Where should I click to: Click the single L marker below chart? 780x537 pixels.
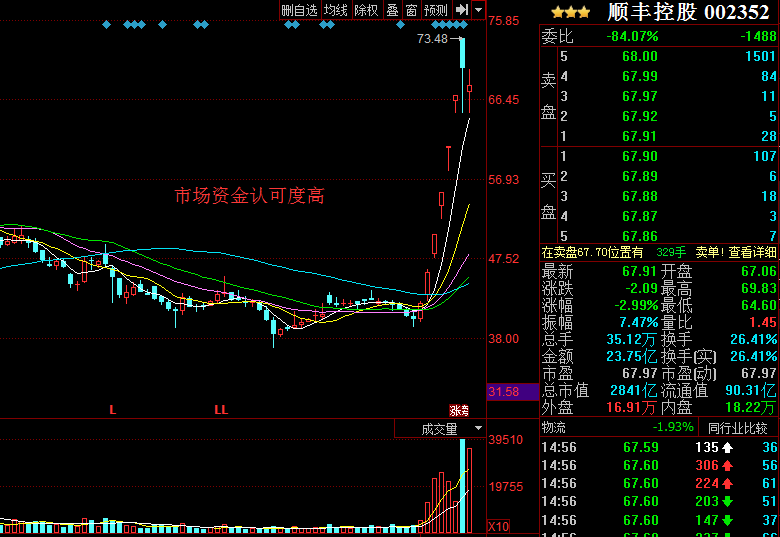[112, 410]
